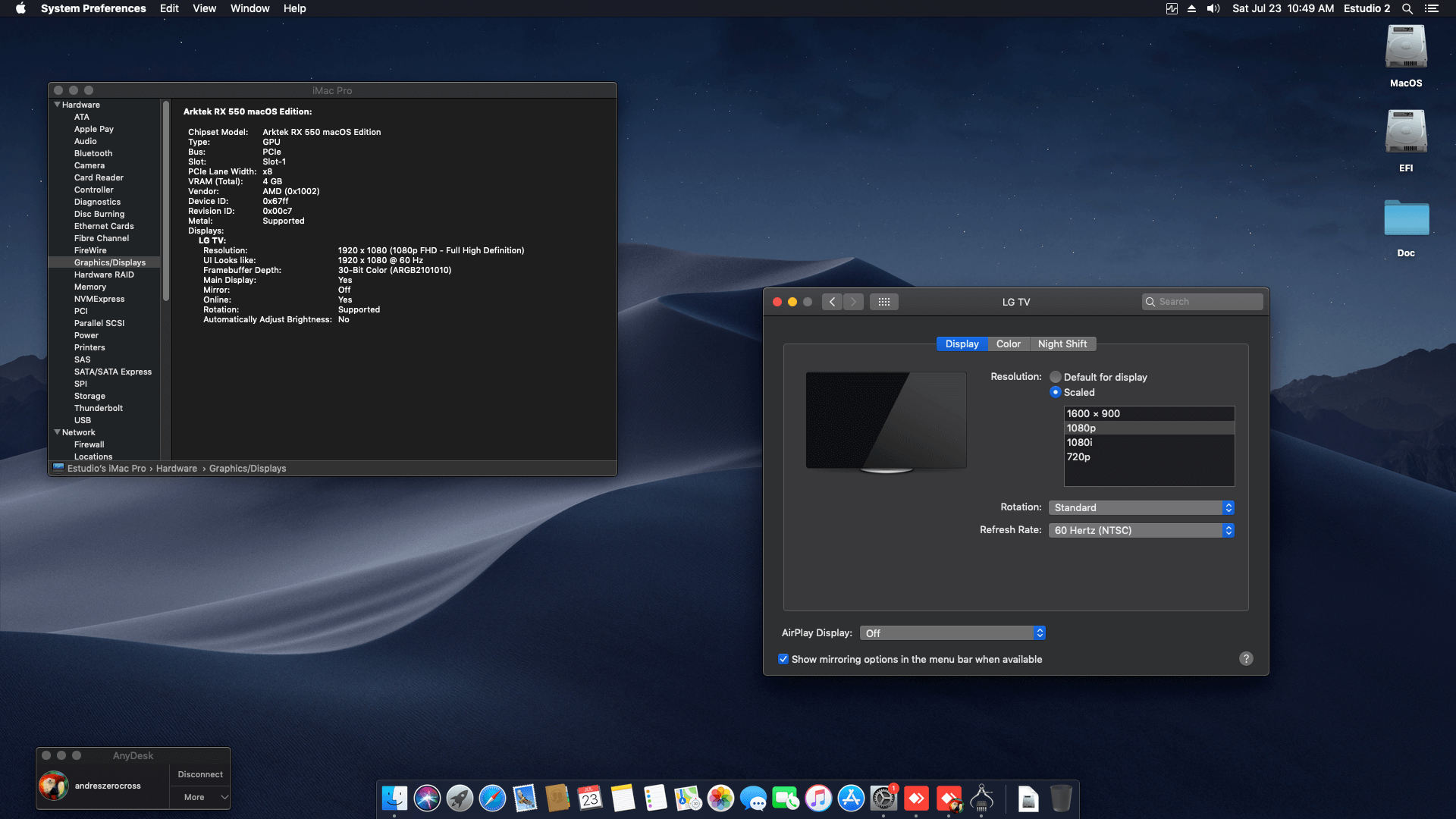Choose 720p resolution
Screen dimensions: 1456x819
click(1150, 457)
